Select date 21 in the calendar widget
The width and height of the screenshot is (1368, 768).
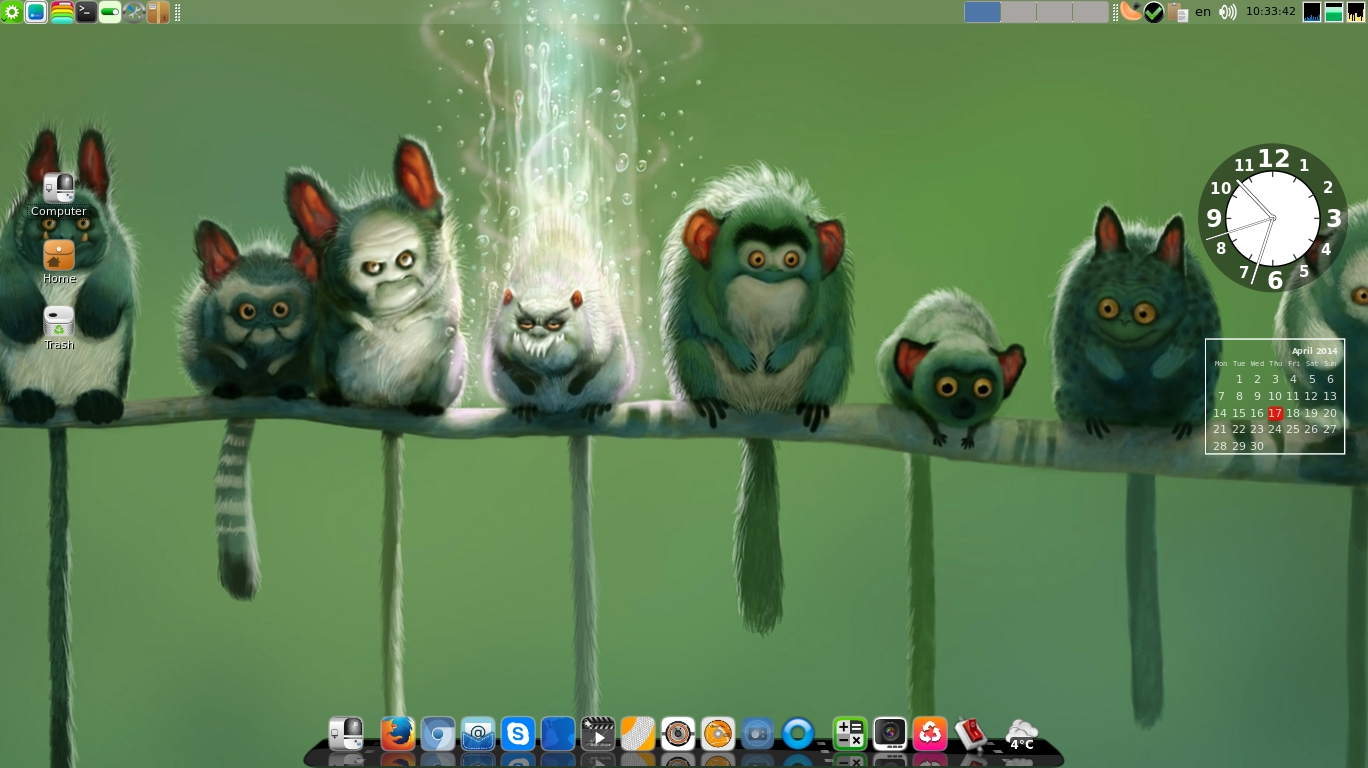pyautogui.click(x=1220, y=429)
